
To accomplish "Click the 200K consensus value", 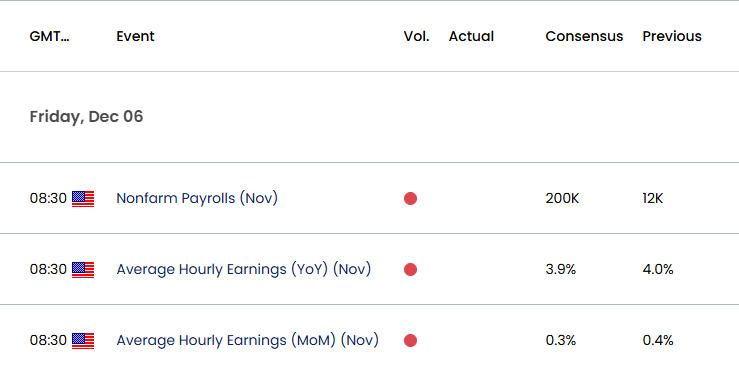I will [x=562, y=198].
